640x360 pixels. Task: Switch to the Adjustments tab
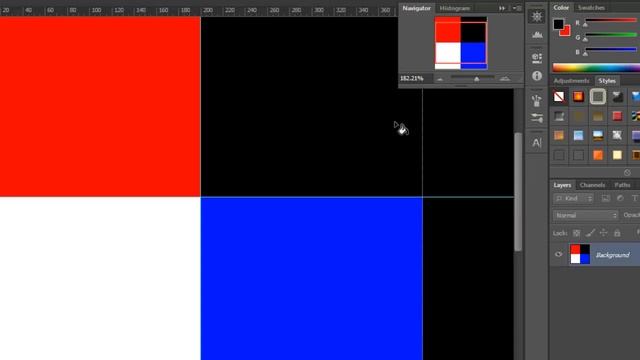[571, 81]
